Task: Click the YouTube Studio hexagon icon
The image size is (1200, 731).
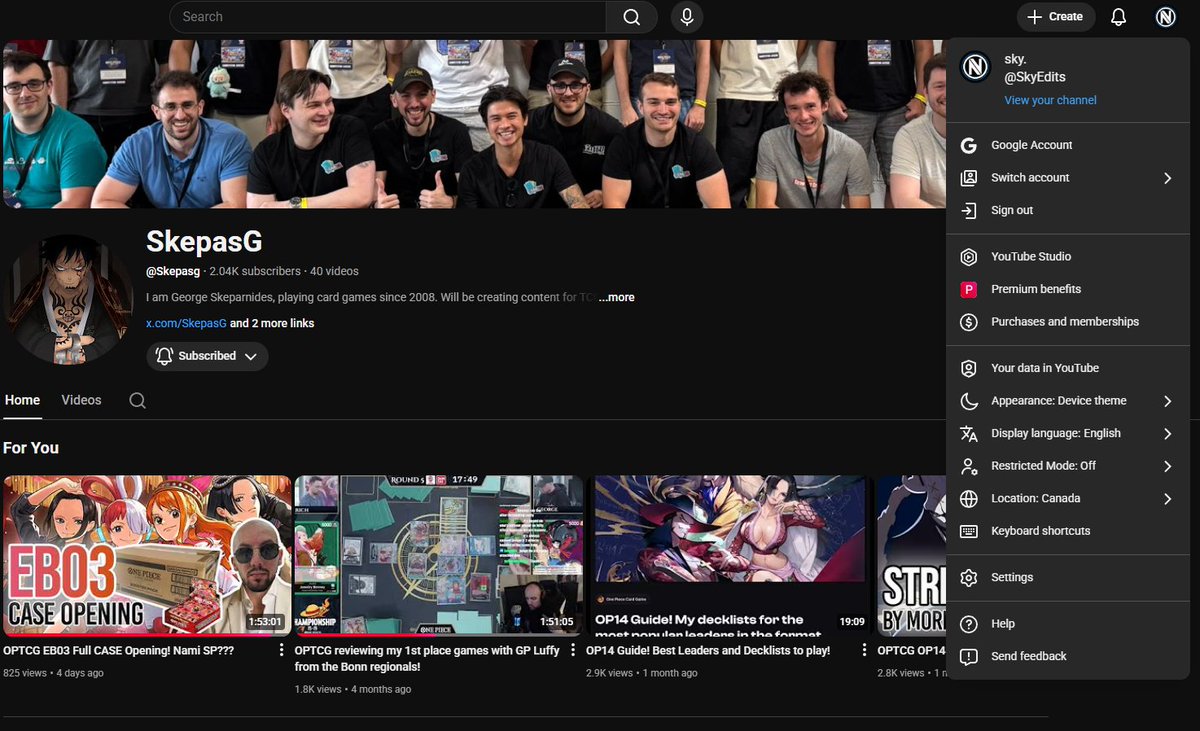Action: [968, 257]
